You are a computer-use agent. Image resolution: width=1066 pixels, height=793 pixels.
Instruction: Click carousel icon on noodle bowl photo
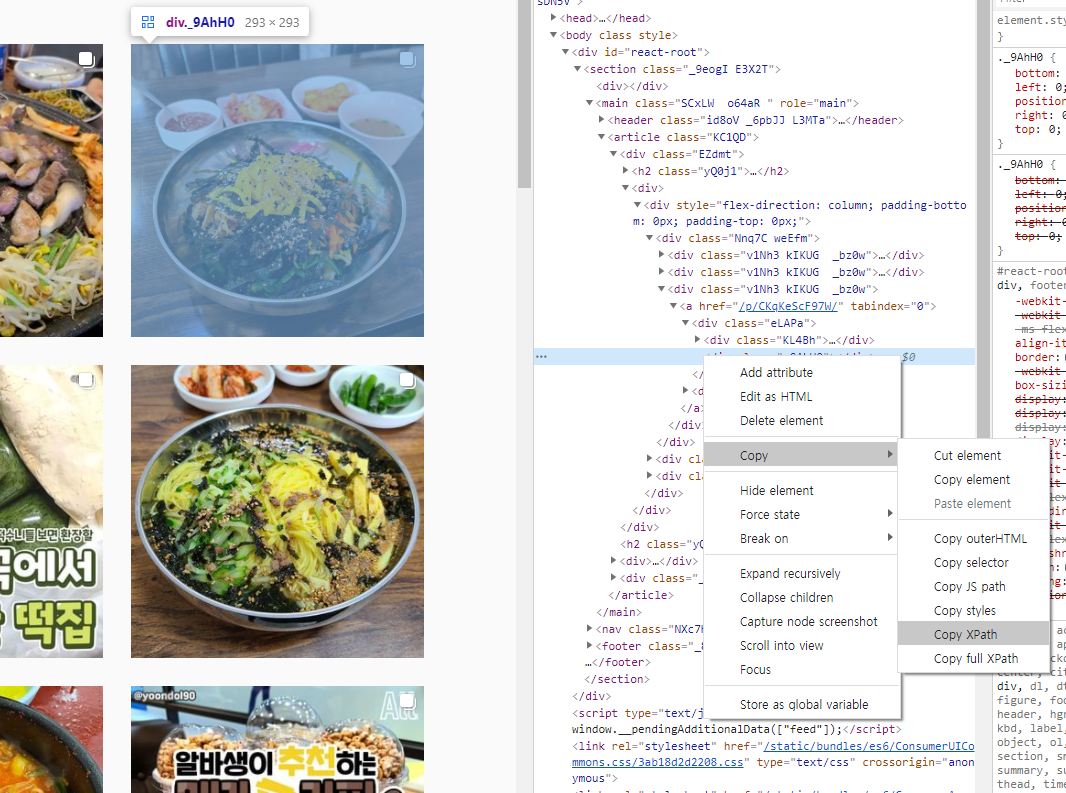[407, 380]
